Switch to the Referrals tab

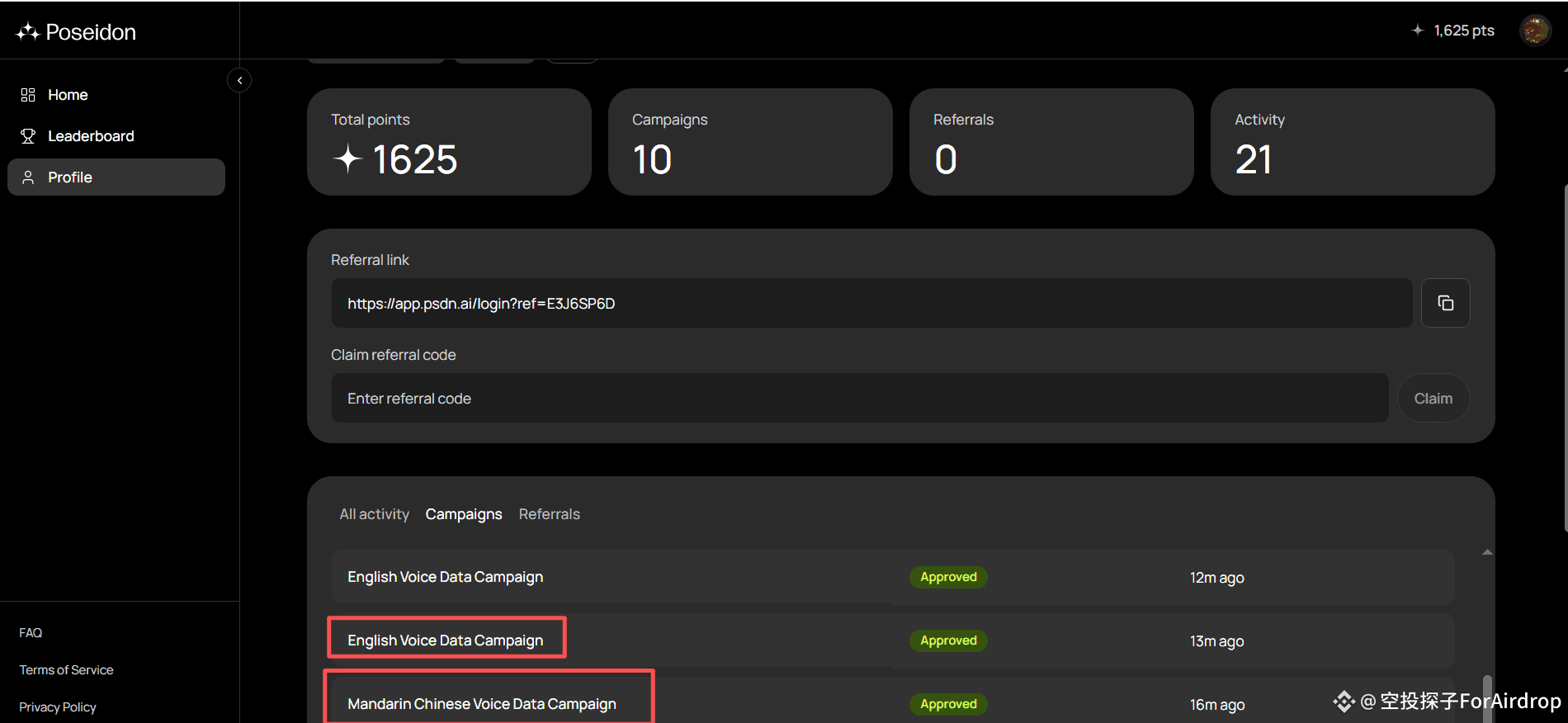[x=550, y=514]
